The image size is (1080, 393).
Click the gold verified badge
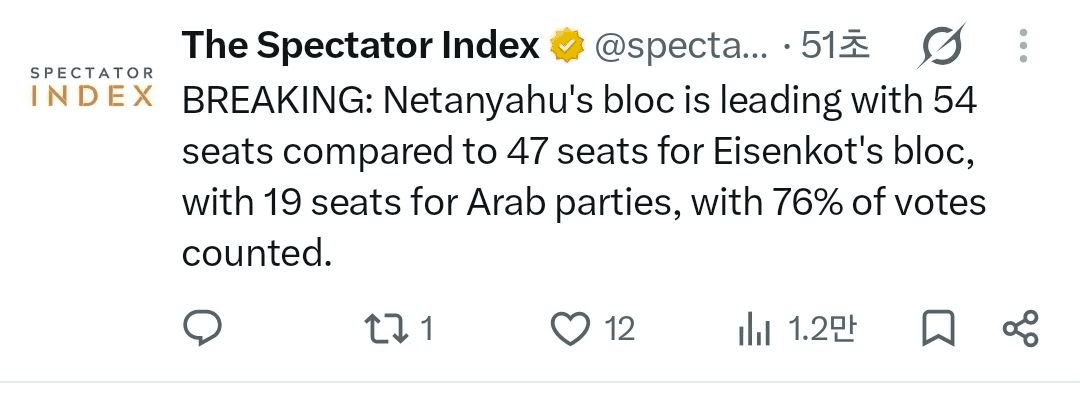(567, 47)
